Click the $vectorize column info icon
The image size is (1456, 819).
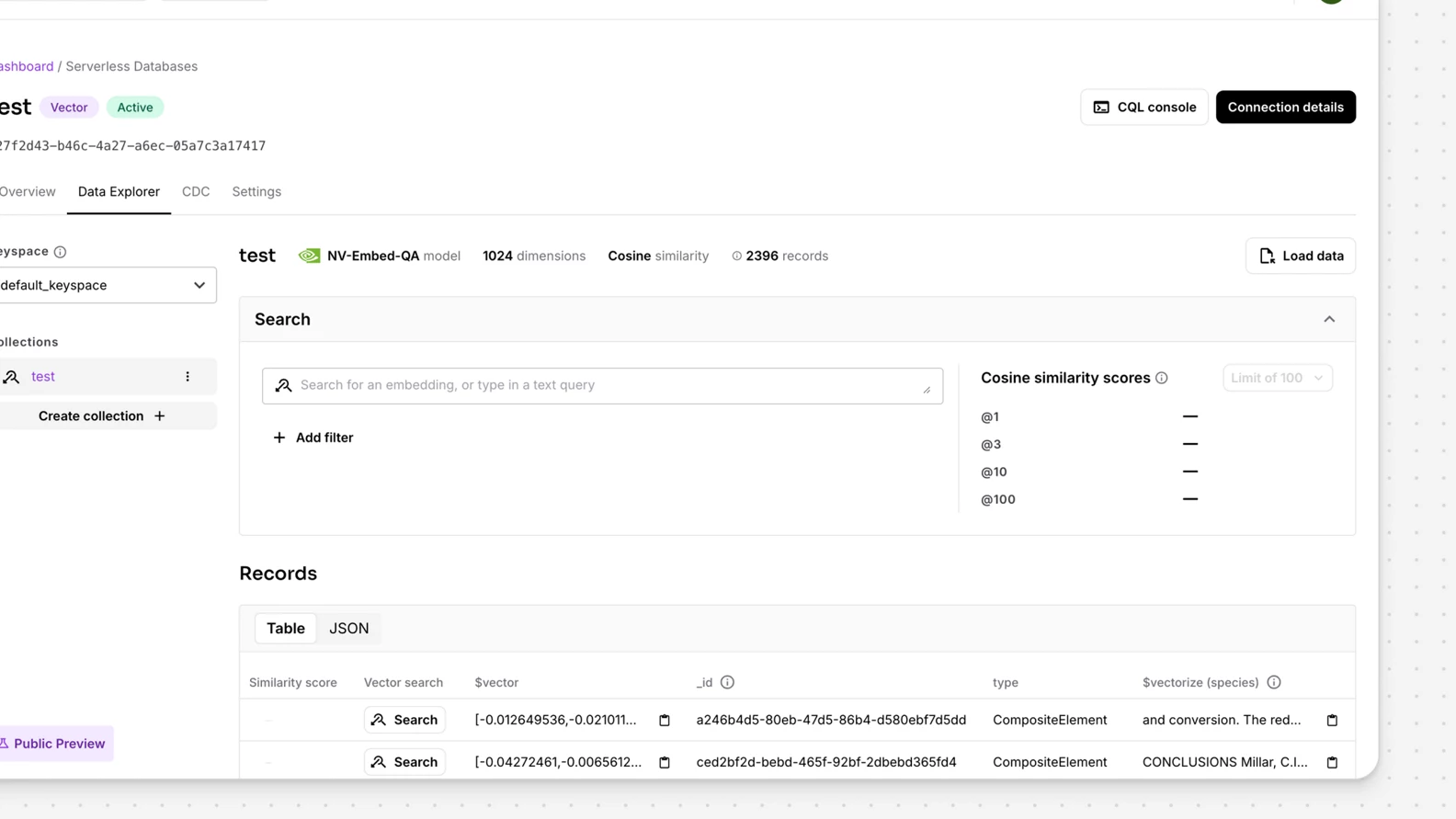tap(1274, 682)
